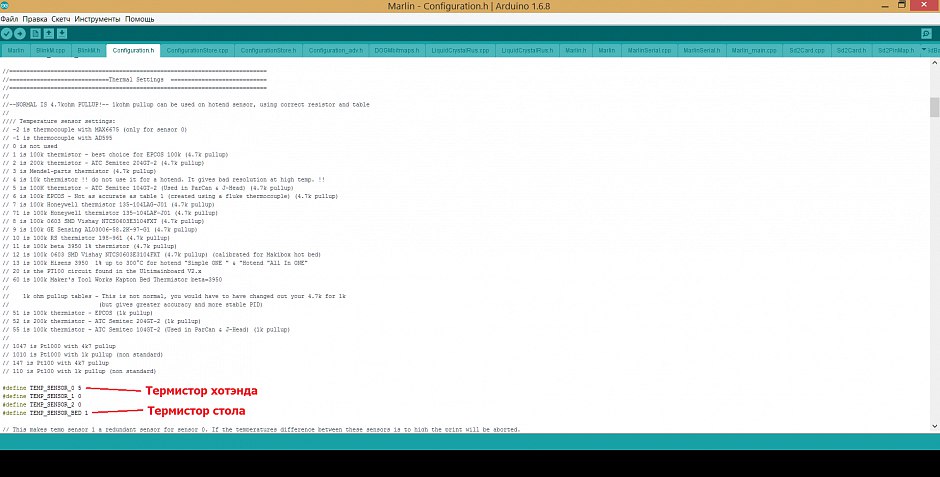The width and height of the screenshot is (940, 477).
Task: Click the editor scrollbar up arrow
Action: click(935, 65)
